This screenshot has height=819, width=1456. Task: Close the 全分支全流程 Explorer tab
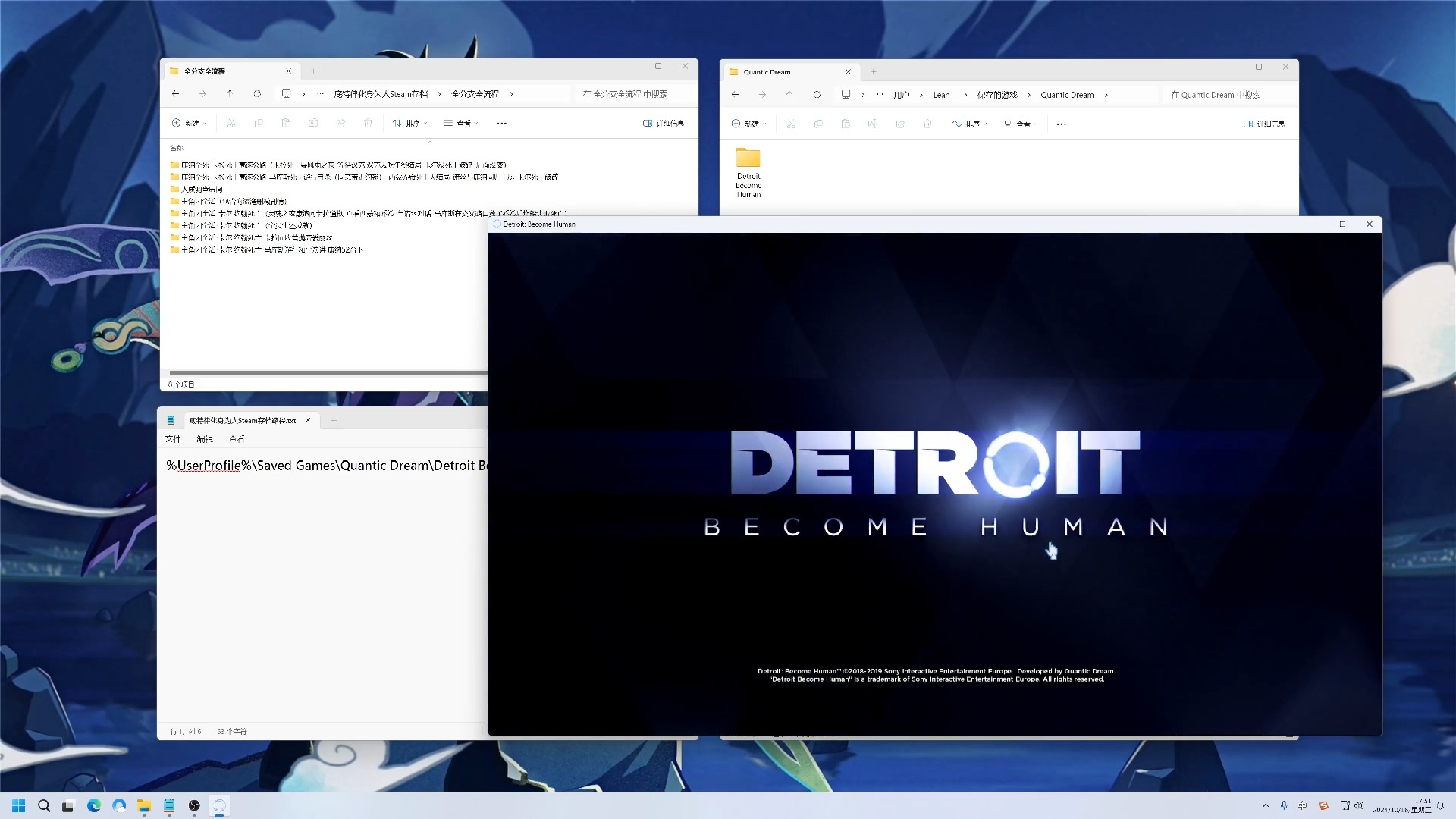tap(289, 71)
